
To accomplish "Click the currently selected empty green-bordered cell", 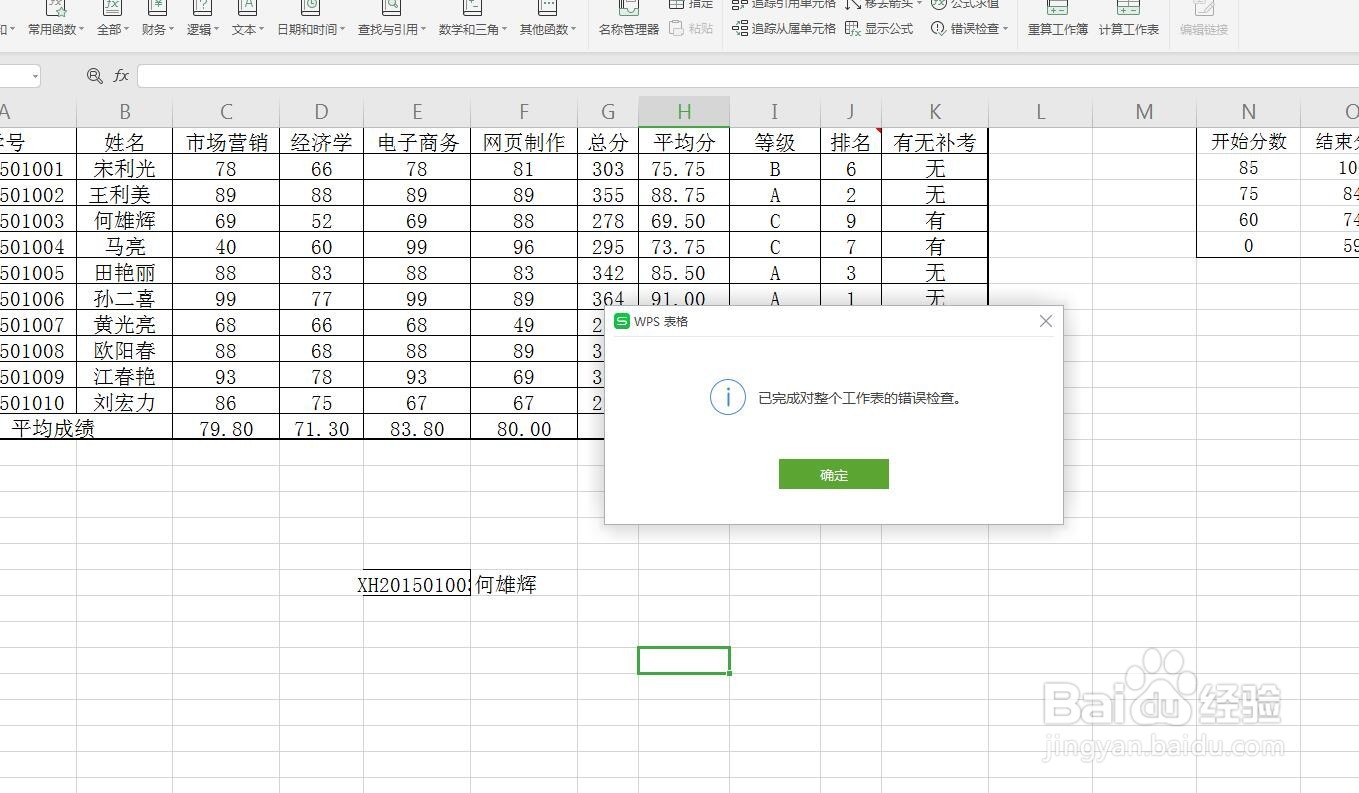I will (x=684, y=660).
